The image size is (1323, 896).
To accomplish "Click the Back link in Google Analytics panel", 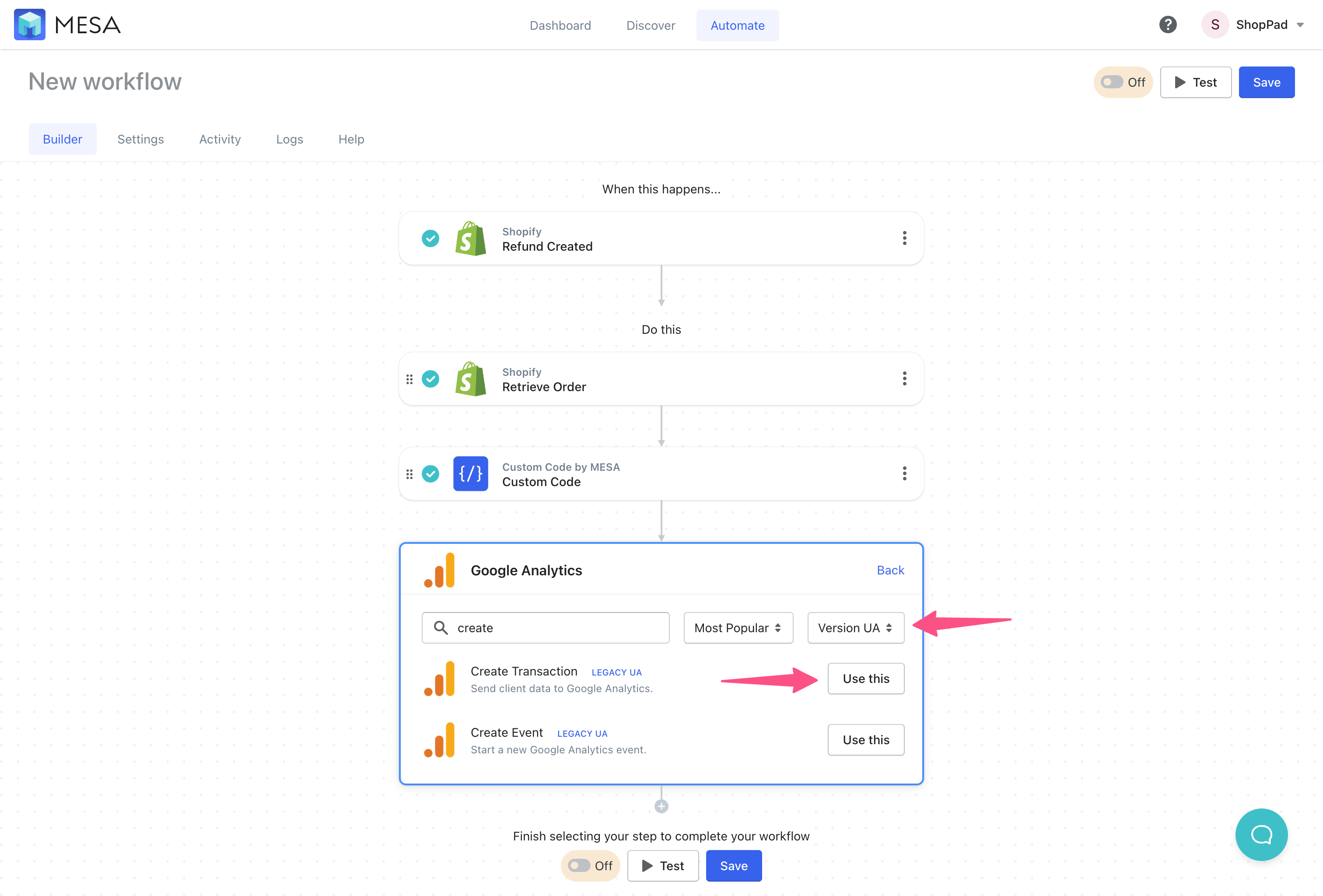I will [x=890, y=570].
